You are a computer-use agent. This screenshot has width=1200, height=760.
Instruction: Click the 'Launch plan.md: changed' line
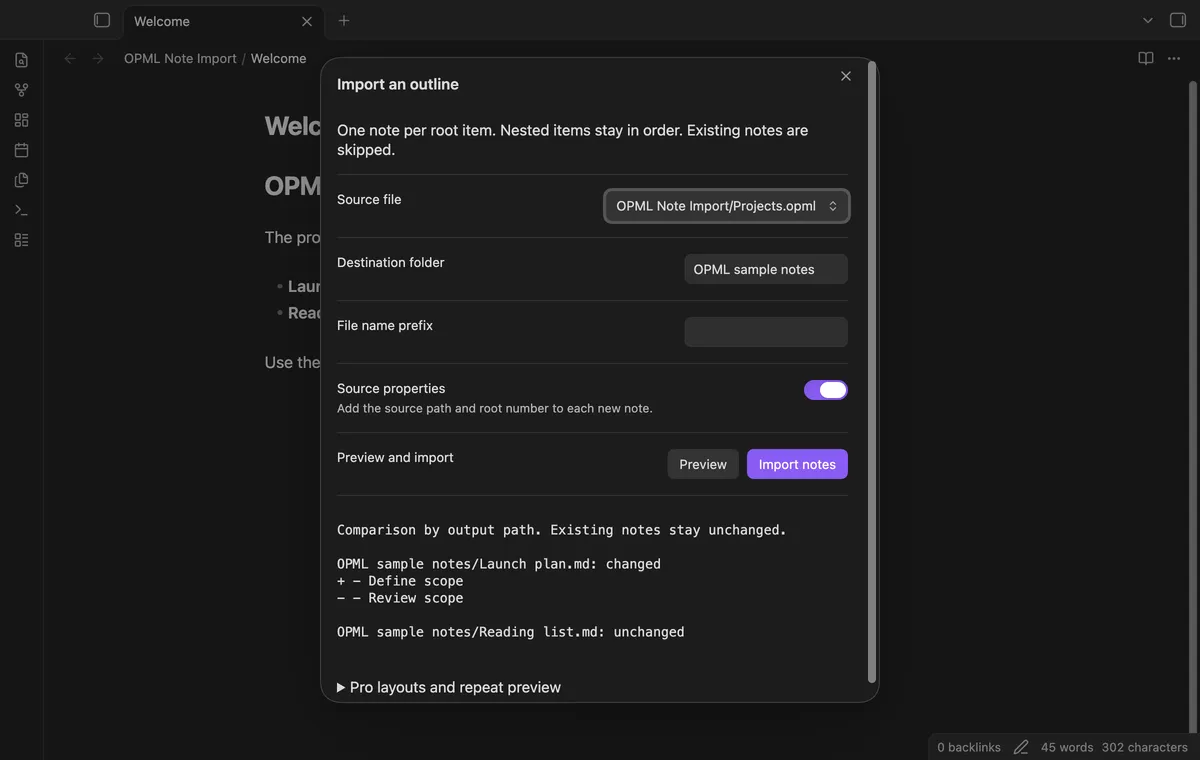(499, 564)
